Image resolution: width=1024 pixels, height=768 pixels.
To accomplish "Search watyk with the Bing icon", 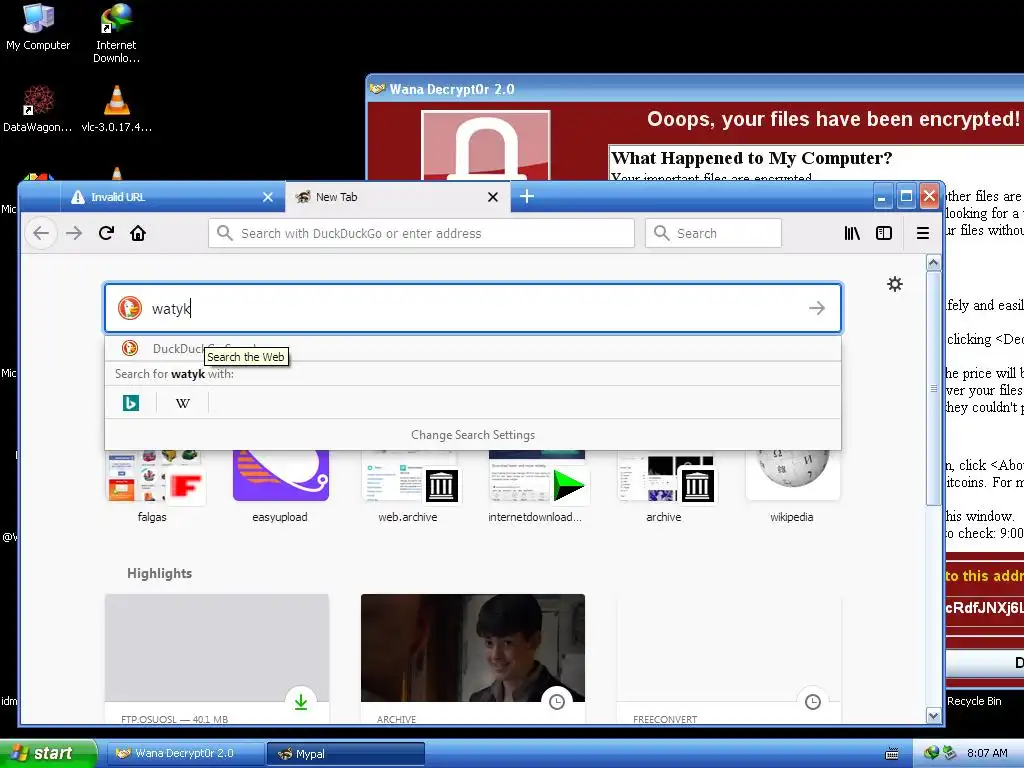I will coord(131,403).
